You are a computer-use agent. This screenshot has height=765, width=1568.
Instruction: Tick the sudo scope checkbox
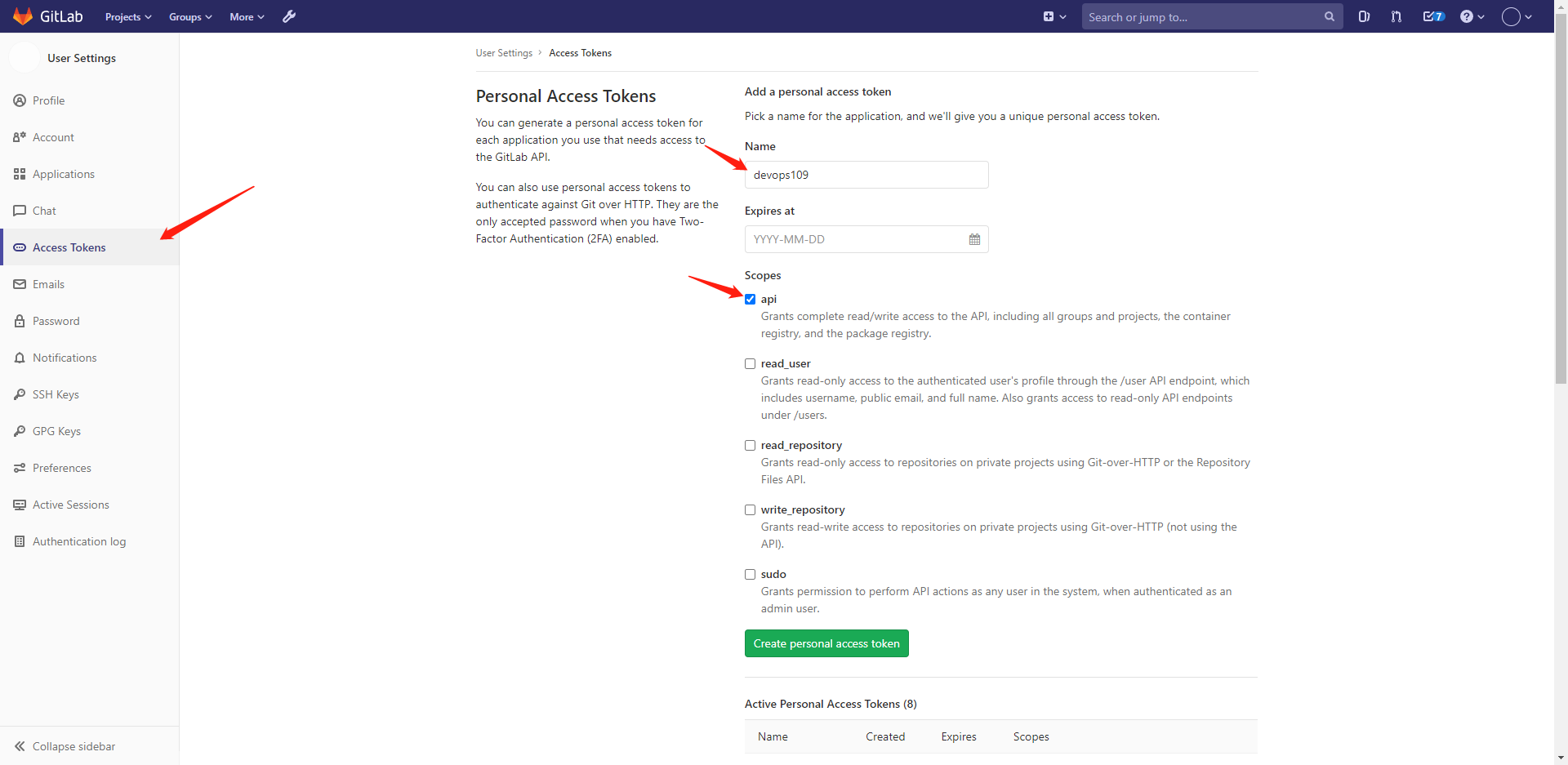pos(750,575)
